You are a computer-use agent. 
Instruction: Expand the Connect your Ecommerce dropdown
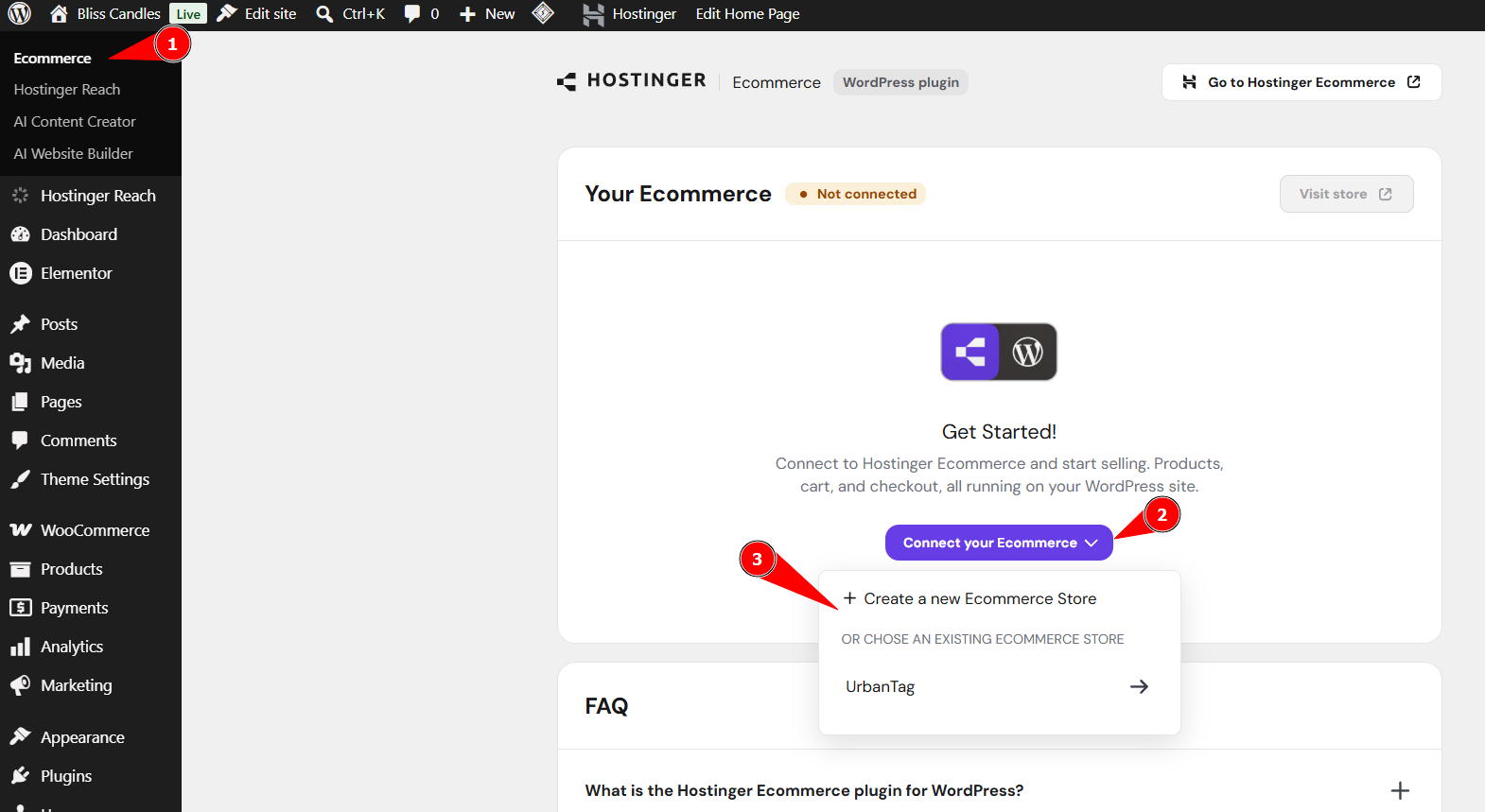(999, 543)
